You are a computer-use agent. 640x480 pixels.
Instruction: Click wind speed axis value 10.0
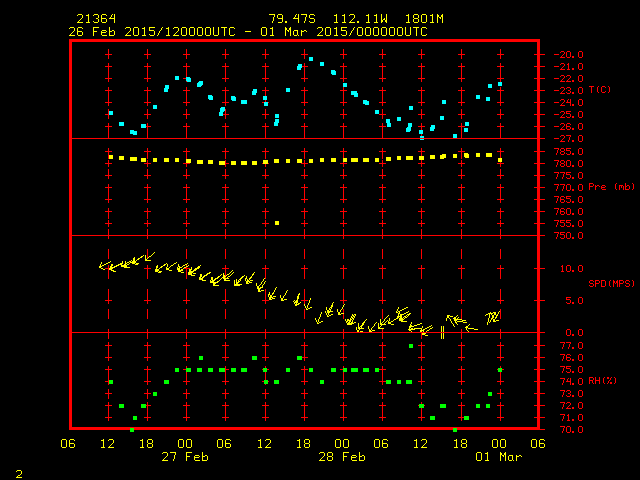point(571,269)
